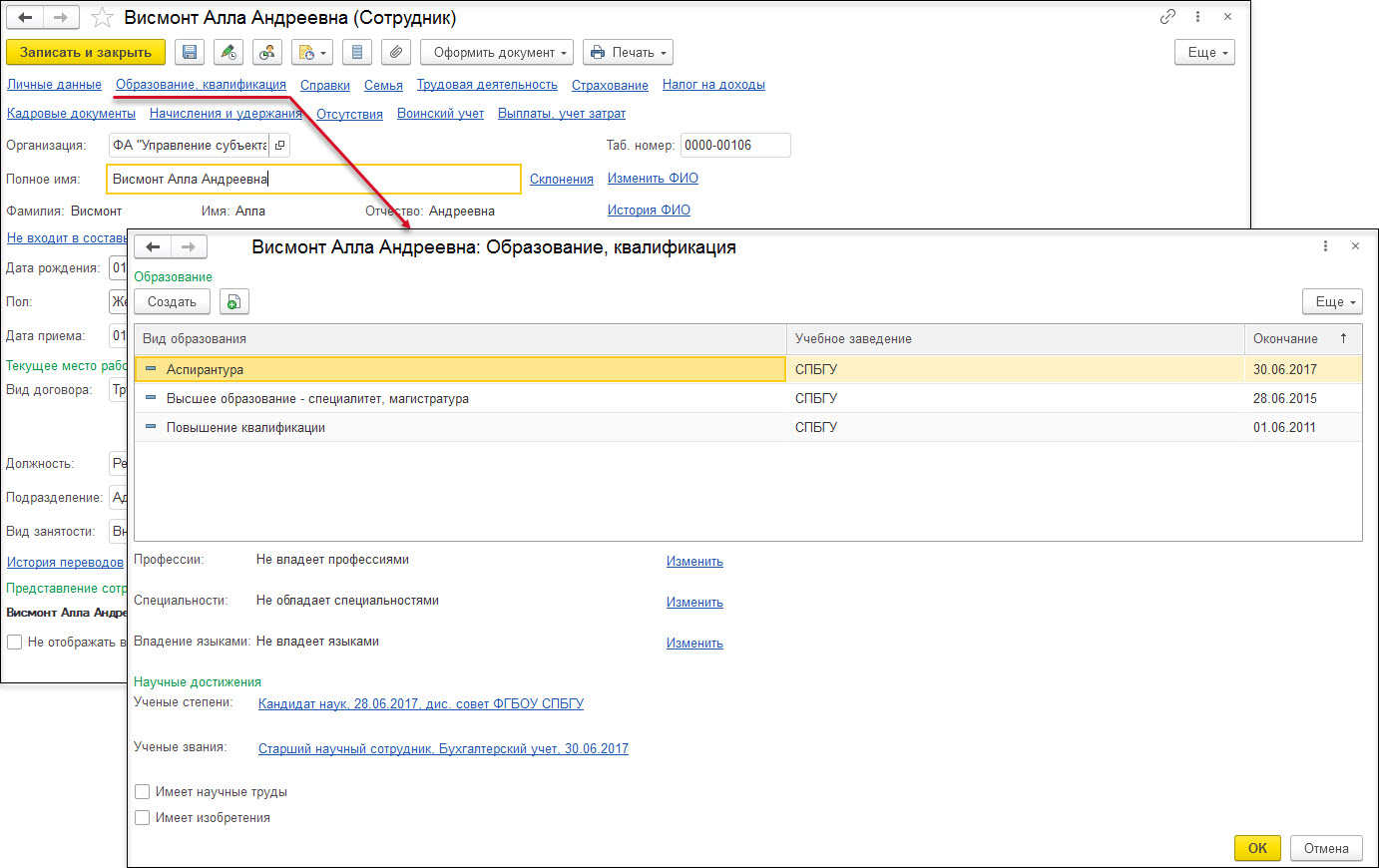The image size is (1379, 868).
Task: Select date cell '28.06.2015'
Action: point(1303,398)
